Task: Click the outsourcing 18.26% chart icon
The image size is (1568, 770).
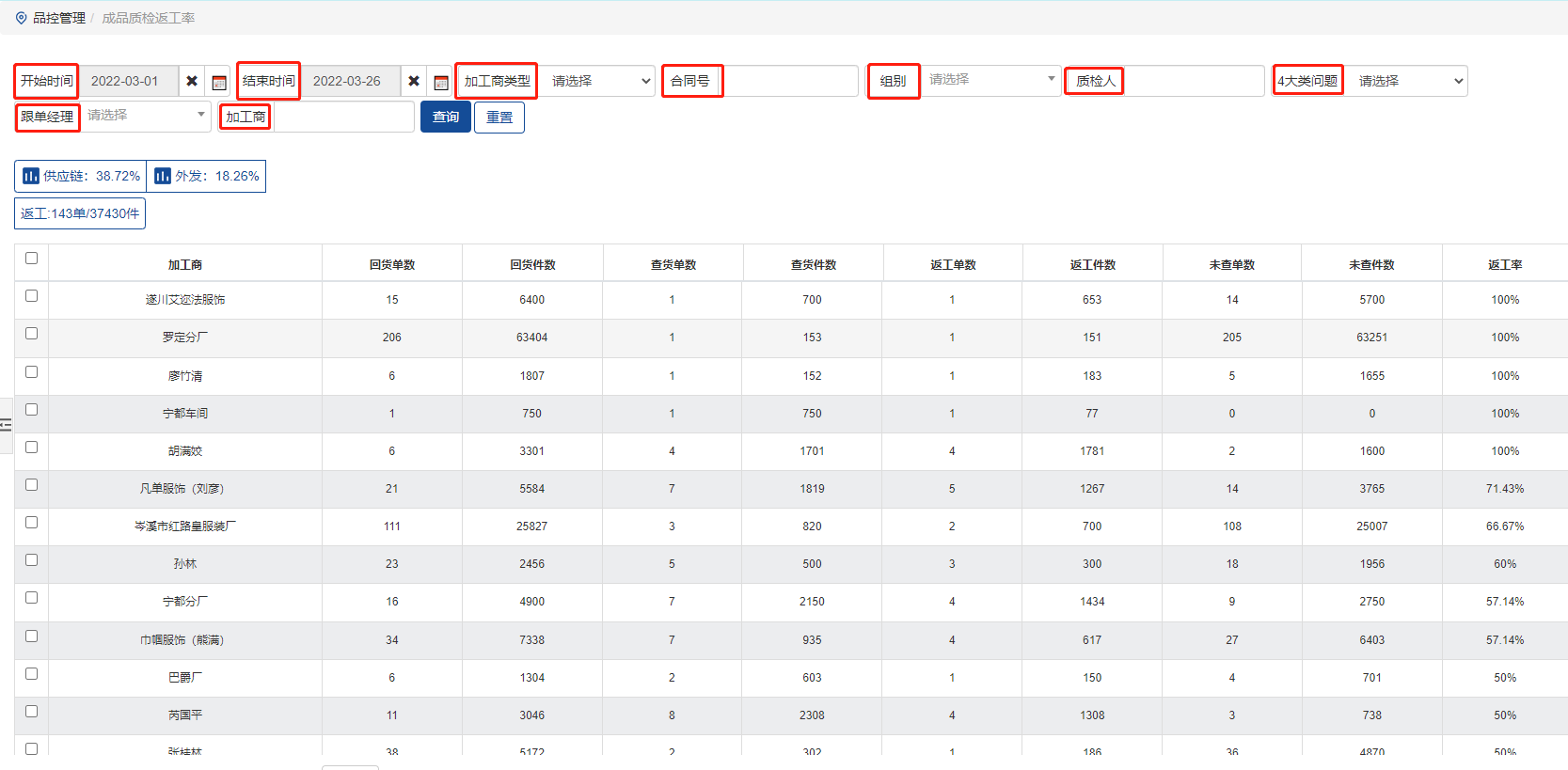Action: 163,176
